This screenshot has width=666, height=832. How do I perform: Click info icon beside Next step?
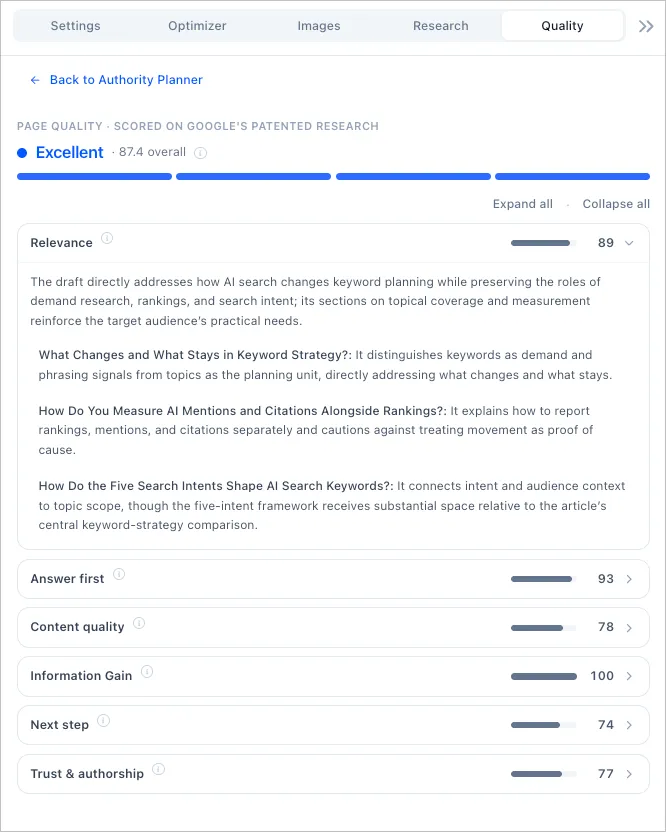(103, 721)
